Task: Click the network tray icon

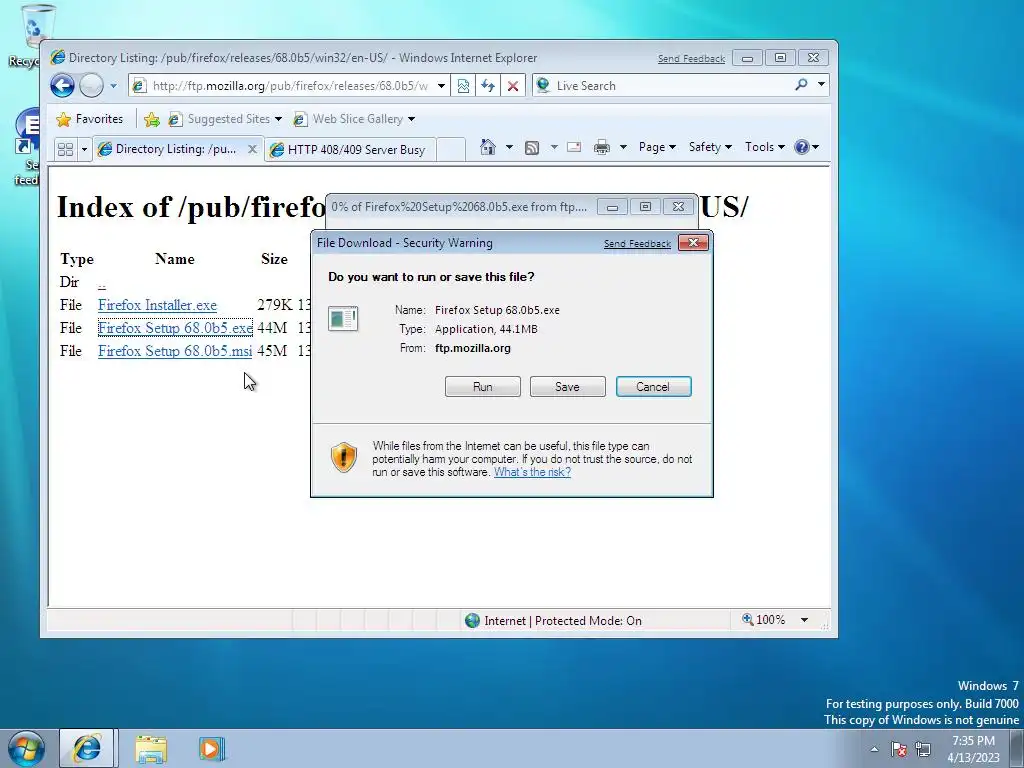Action: 923,749
